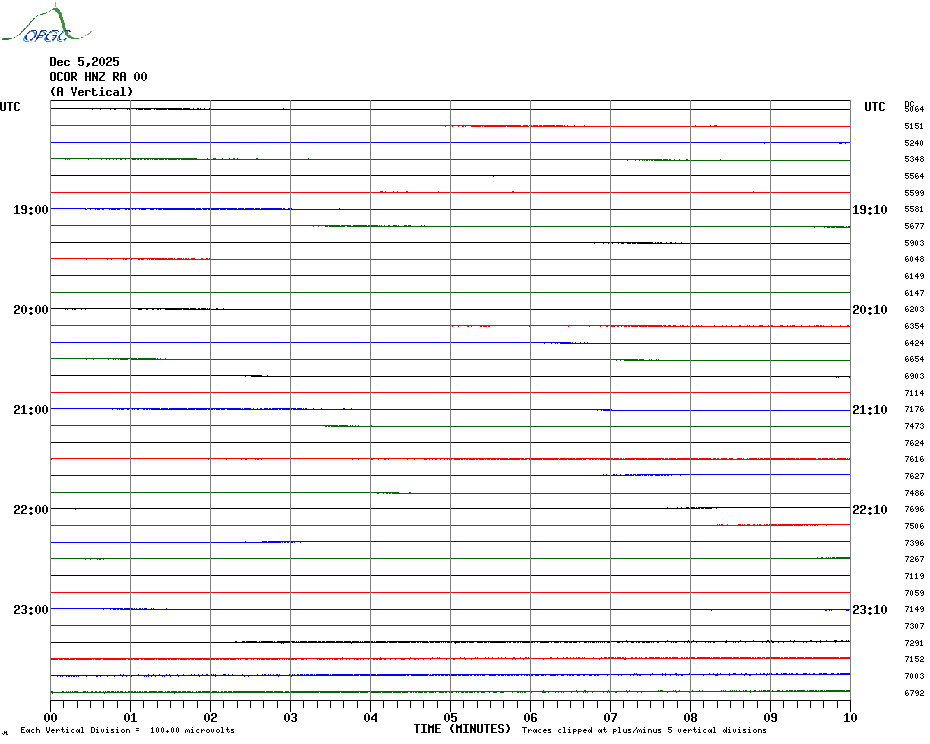Select the 20:00 time marker on left

(31, 310)
